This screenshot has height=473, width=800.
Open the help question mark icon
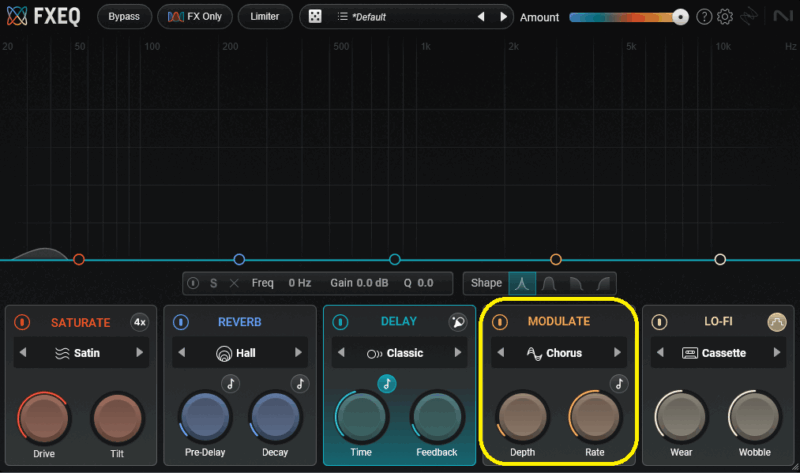pyautogui.click(x=704, y=17)
